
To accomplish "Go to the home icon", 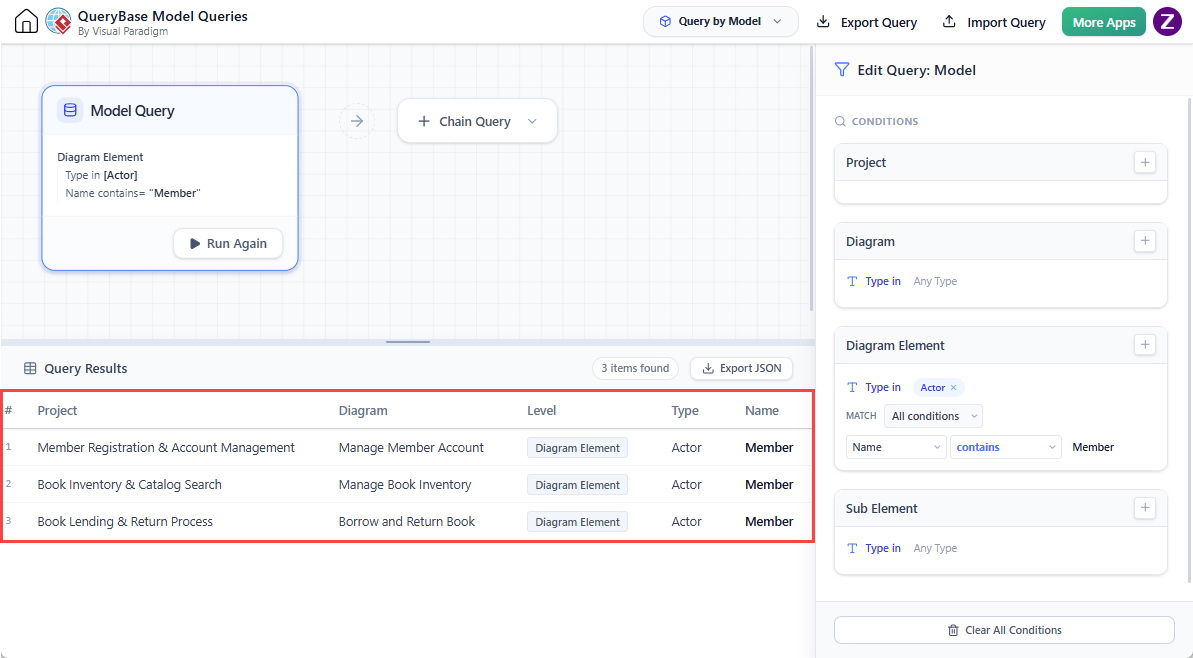I will [26, 21].
